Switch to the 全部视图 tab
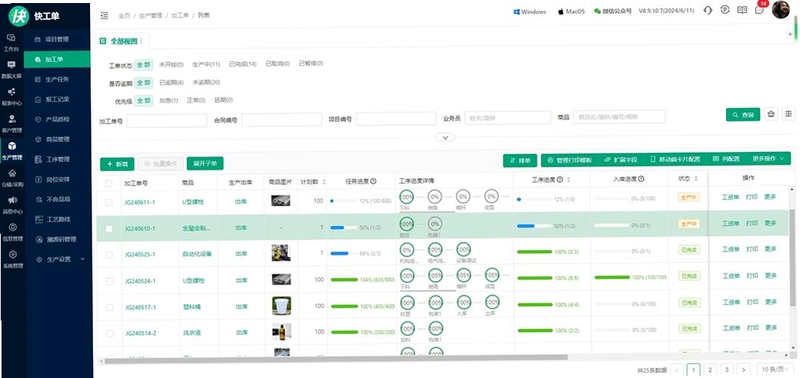 tap(120, 41)
